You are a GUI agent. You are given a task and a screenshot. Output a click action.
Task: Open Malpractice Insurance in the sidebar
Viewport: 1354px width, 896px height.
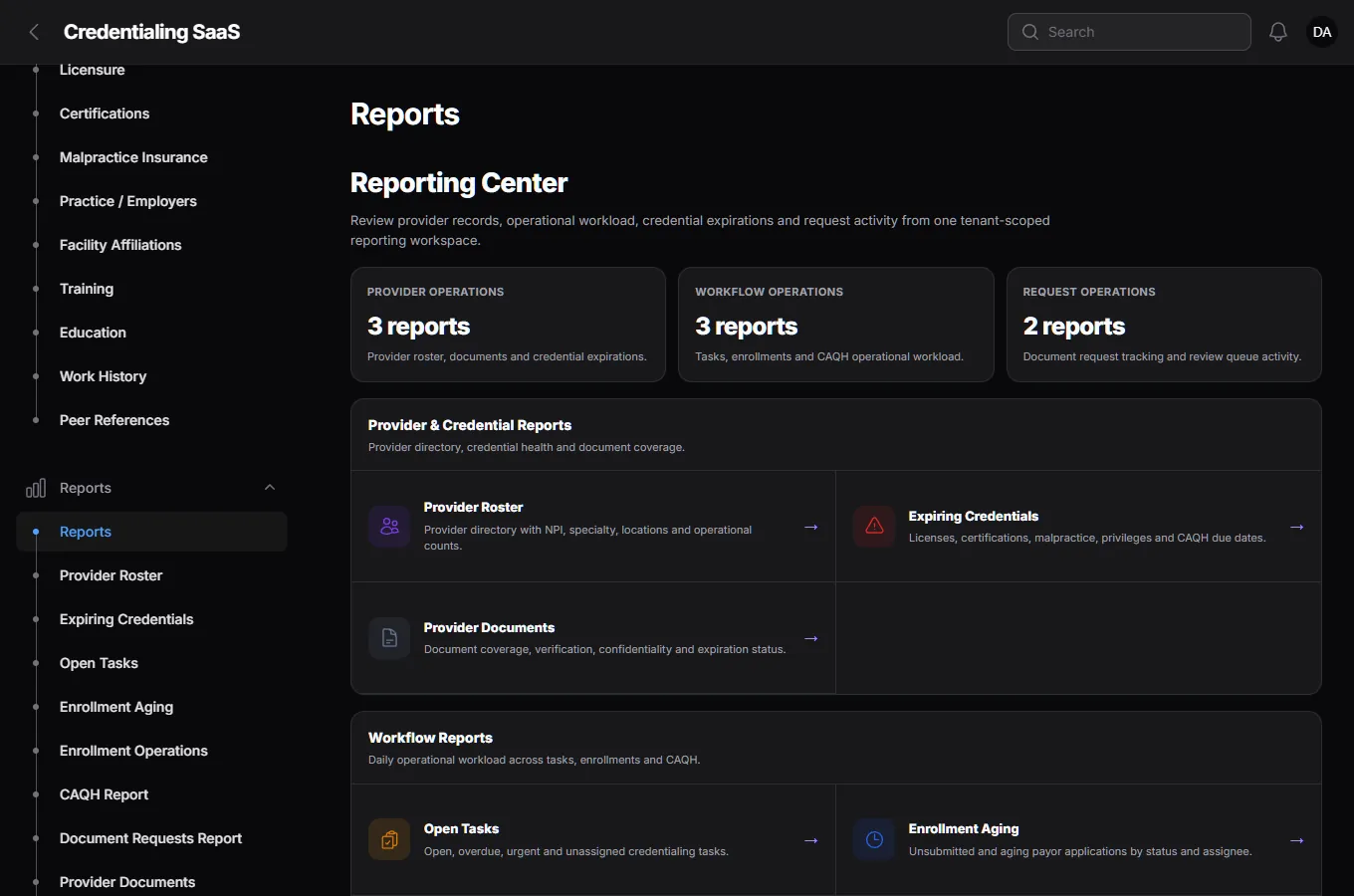tap(133, 157)
